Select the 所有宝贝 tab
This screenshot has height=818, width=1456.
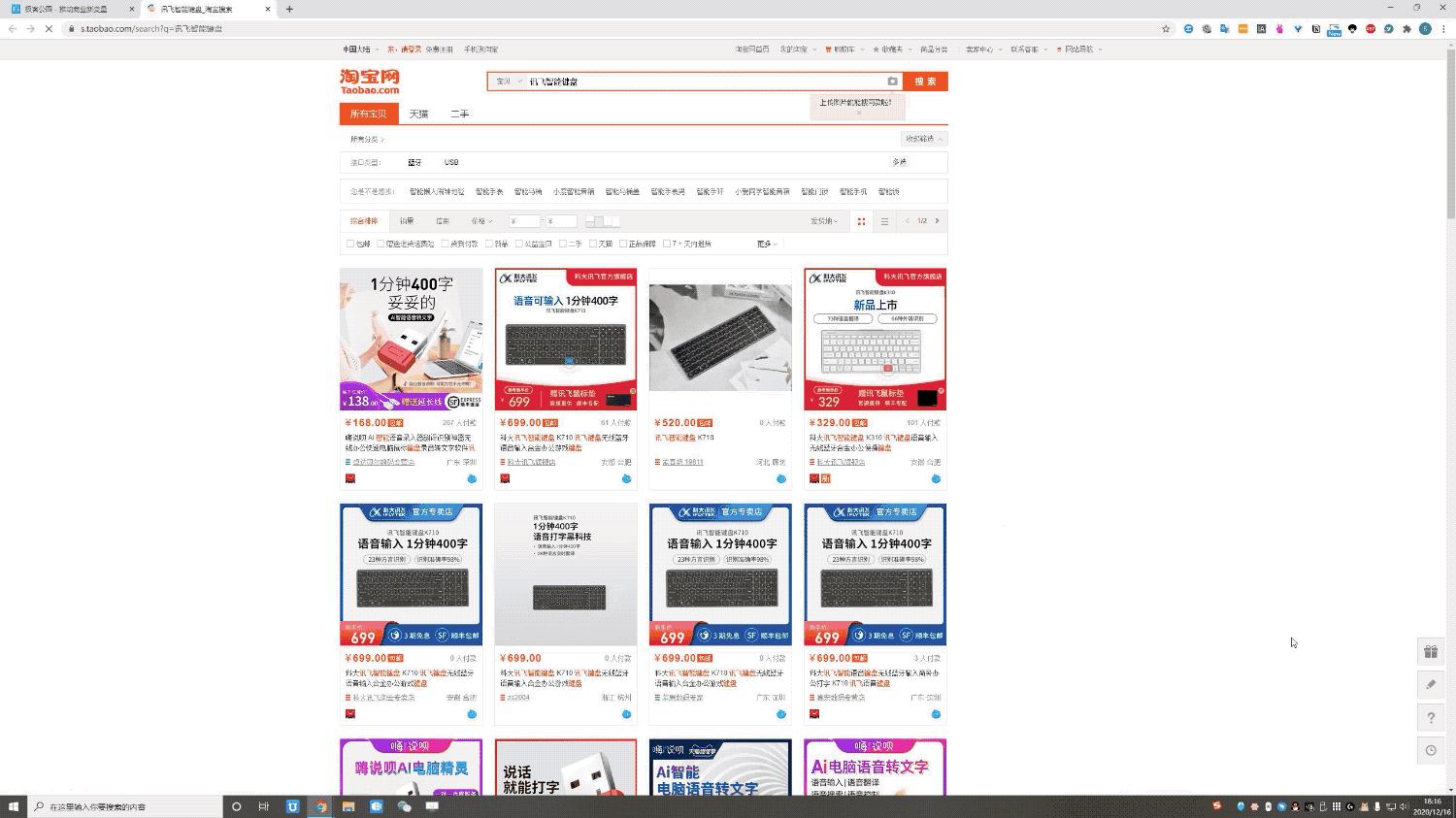368,114
